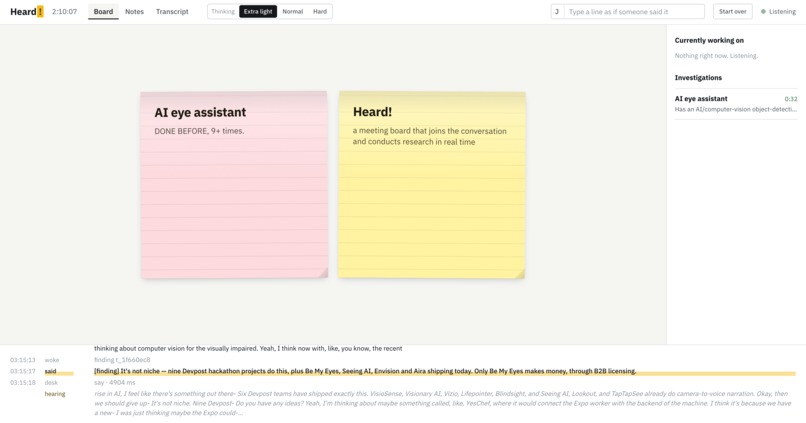Click the Heard! logo

pyautogui.click(x=27, y=11)
